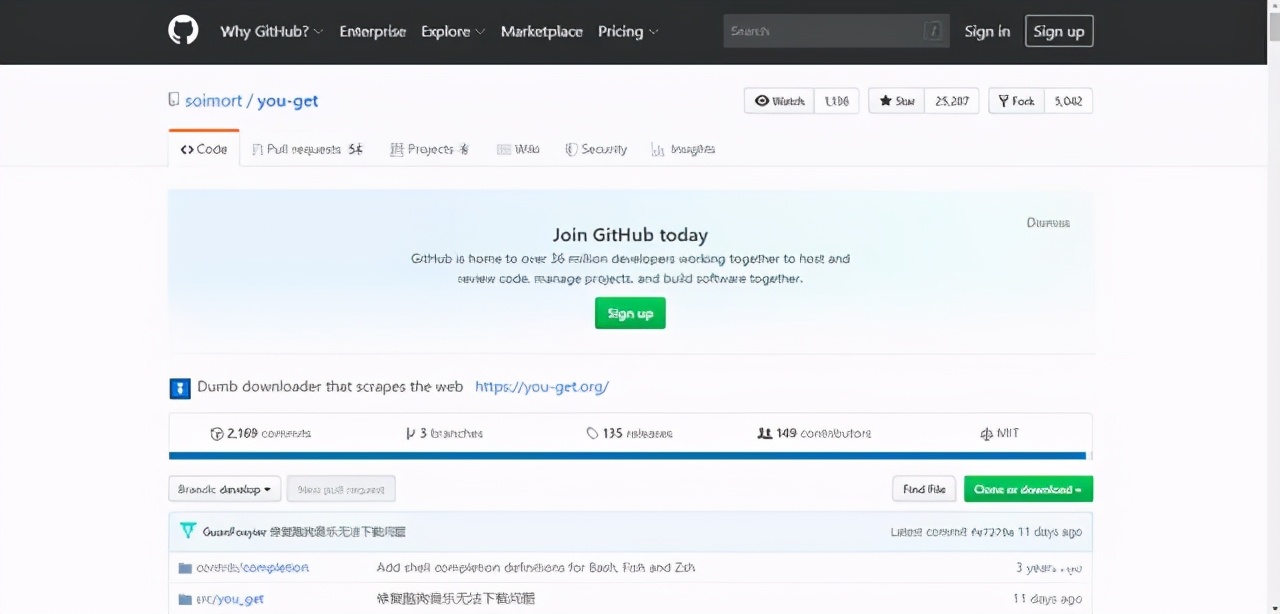
Task: Expand the Explore navigation dropdown
Action: pyautogui.click(x=452, y=31)
